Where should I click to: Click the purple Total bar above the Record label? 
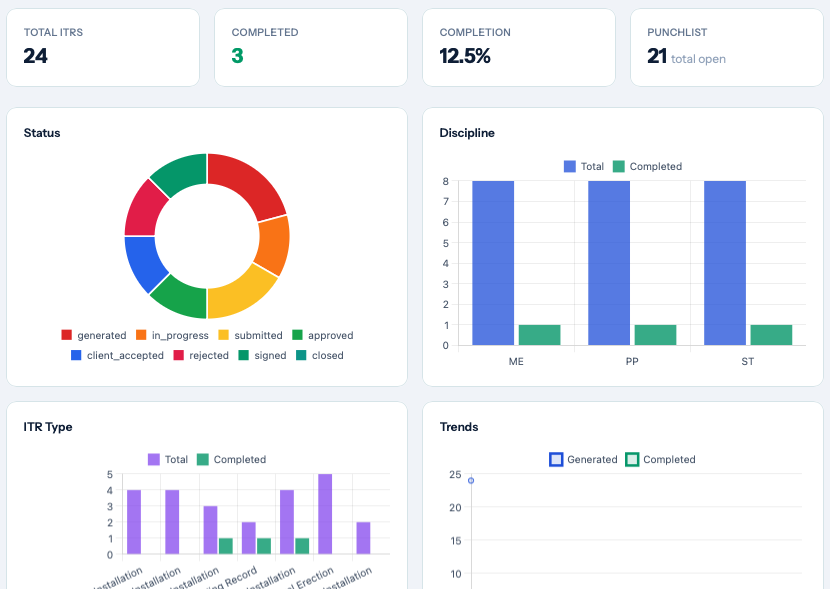click(x=249, y=538)
